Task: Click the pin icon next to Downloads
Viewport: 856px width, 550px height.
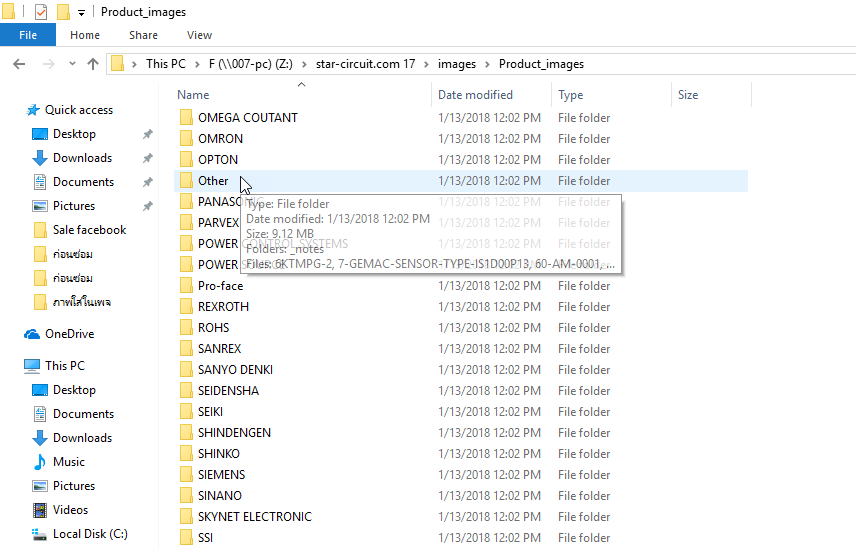Action: tap(147, 158)
